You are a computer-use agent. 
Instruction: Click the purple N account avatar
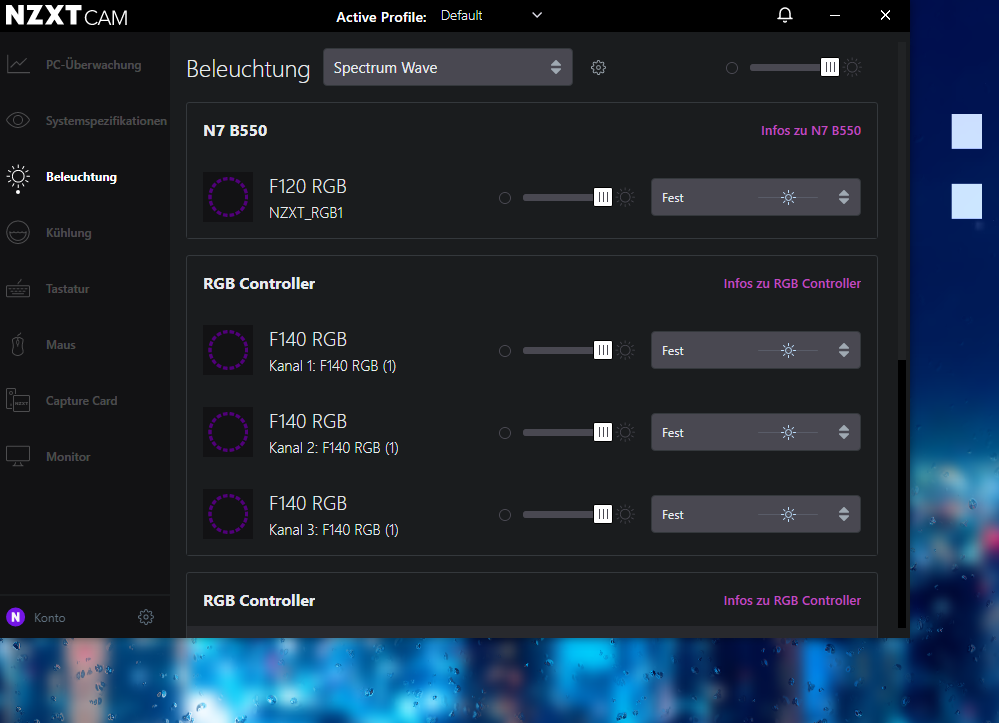16,617
